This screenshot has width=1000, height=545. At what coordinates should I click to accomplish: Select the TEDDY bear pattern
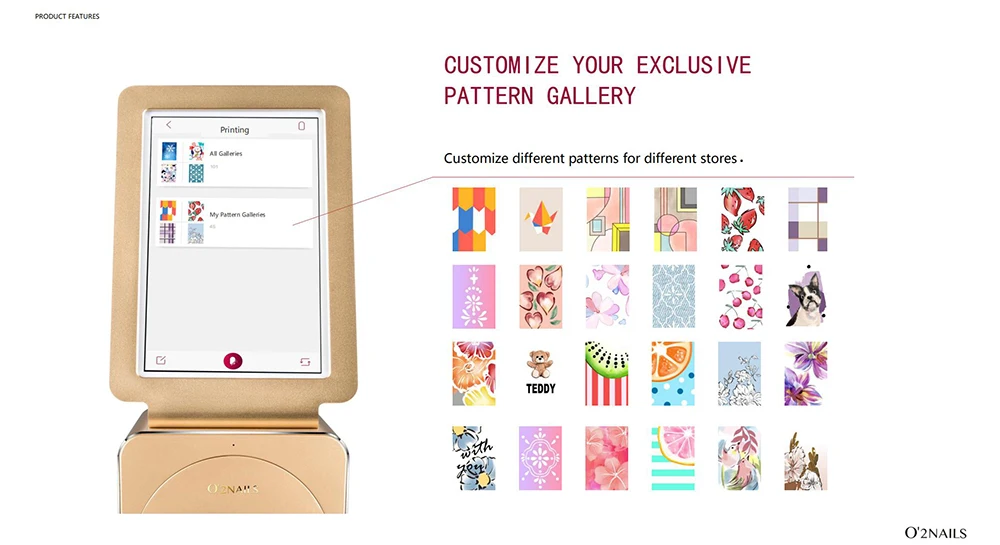[540, 373]
